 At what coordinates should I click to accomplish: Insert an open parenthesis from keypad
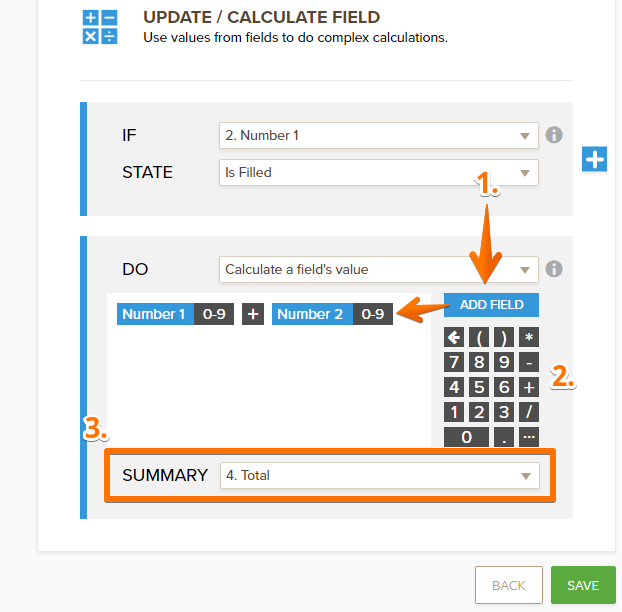(x=479, y=337)
